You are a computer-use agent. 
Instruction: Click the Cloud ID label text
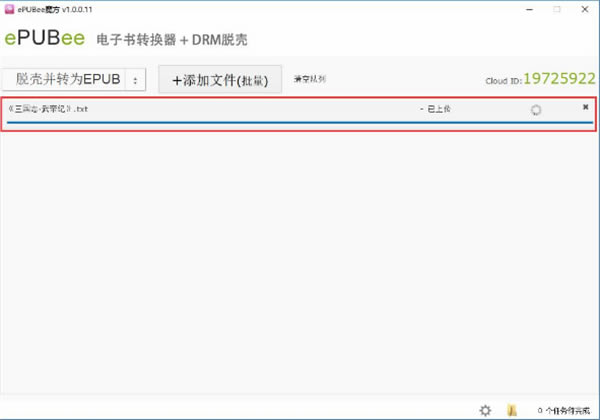click(x=502, y=80)
